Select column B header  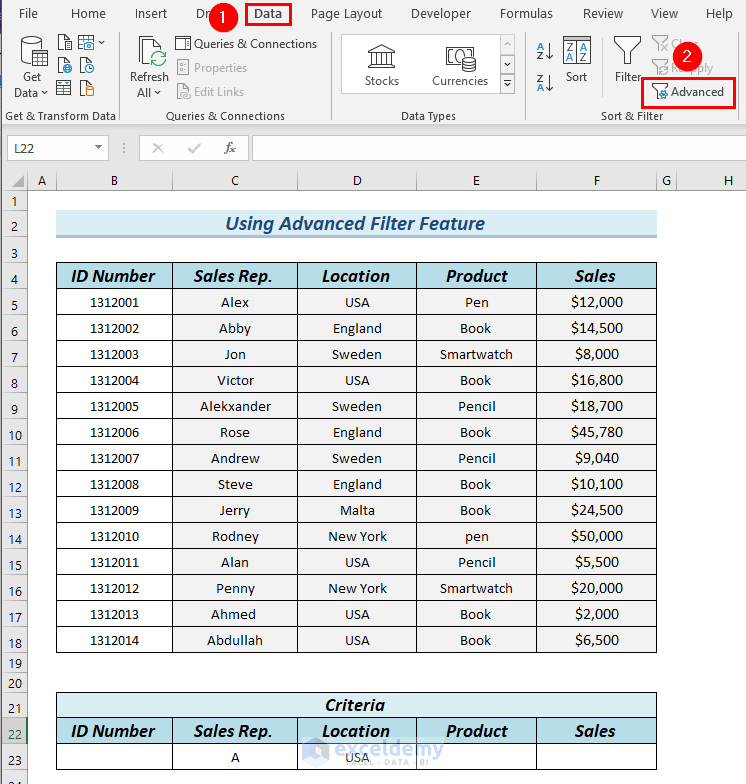point(114,180)
